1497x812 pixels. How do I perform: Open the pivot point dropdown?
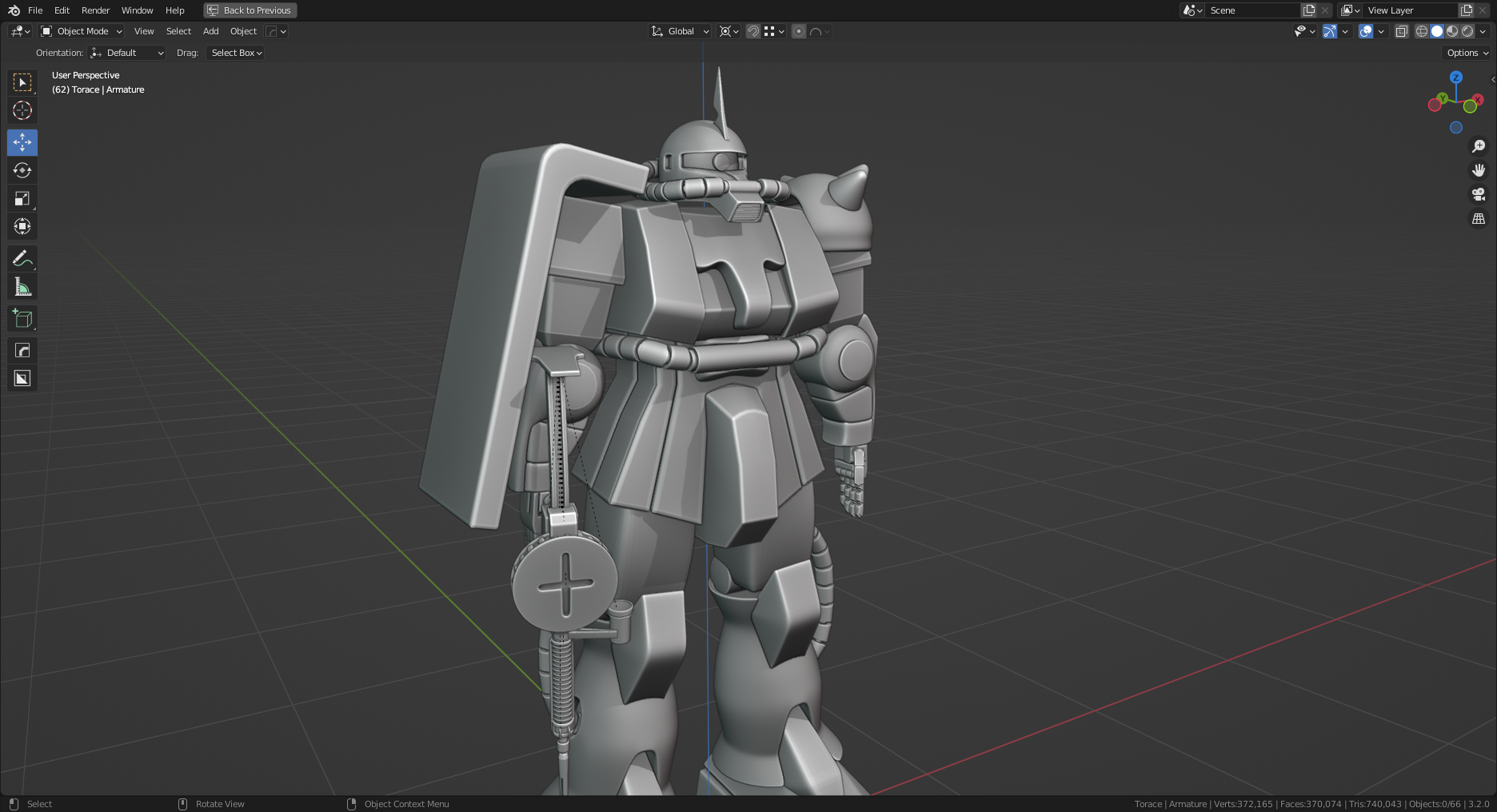tap(729, 31)
